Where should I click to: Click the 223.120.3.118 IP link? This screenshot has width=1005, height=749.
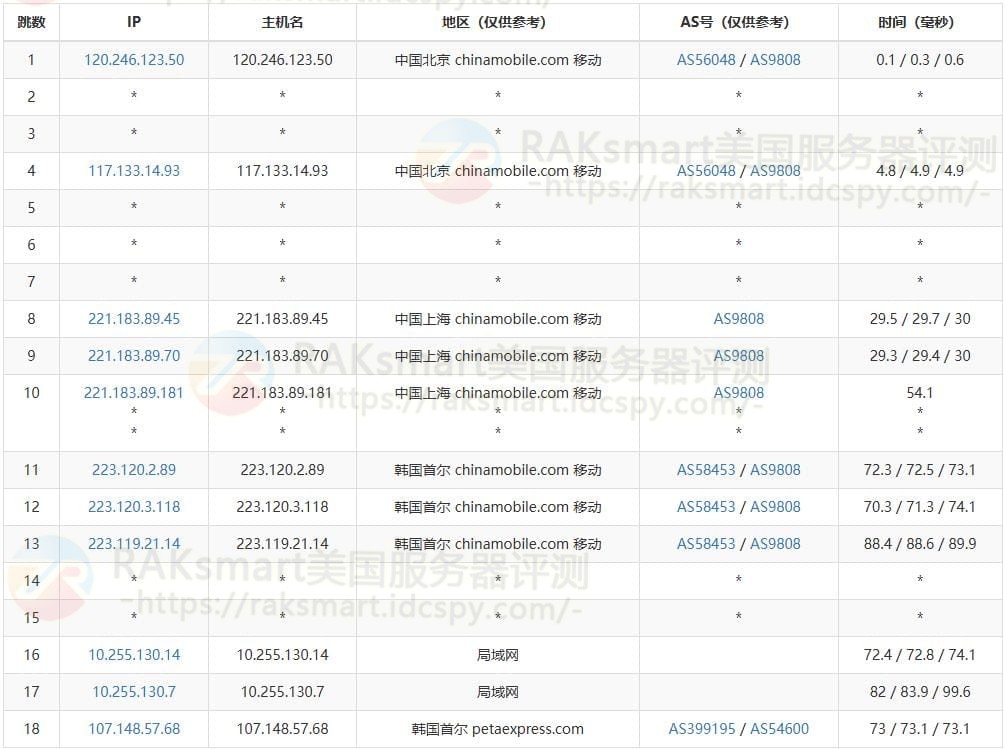[x=134, y=507]
